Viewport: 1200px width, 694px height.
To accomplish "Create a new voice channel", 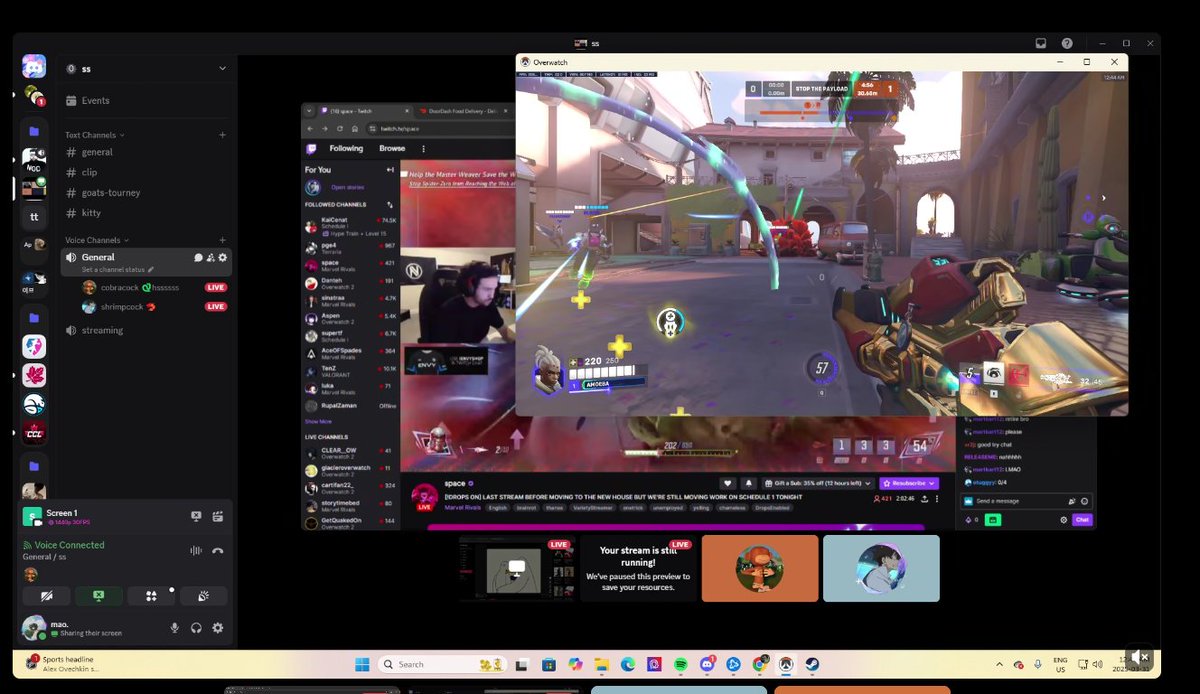I will (x=222, y=240).
